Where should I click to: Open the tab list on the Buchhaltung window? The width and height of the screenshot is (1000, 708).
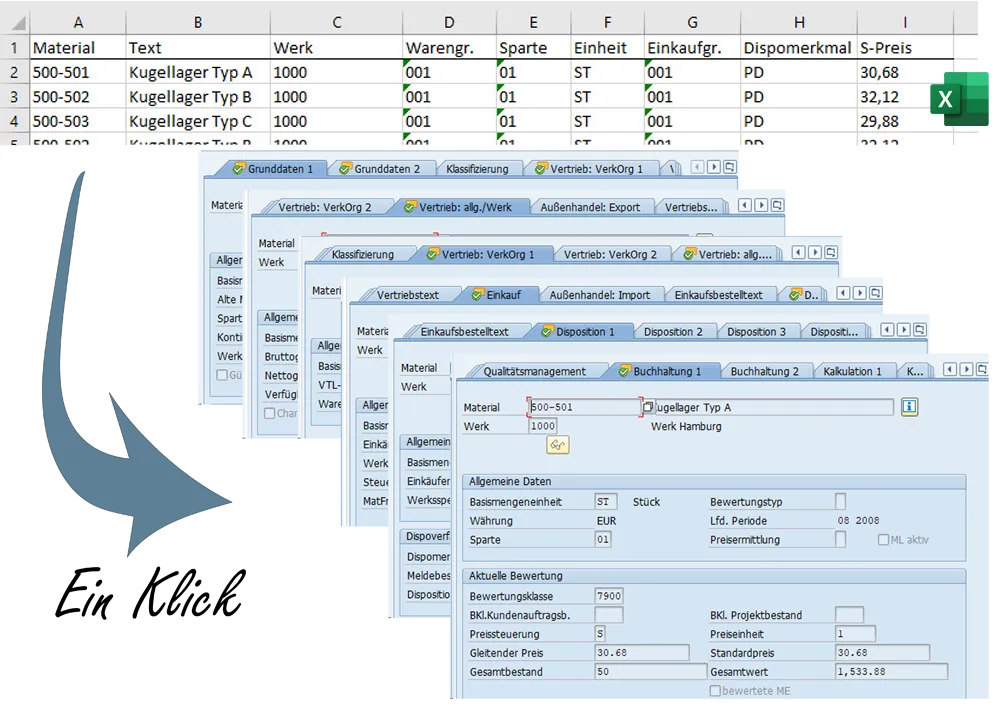982,369
